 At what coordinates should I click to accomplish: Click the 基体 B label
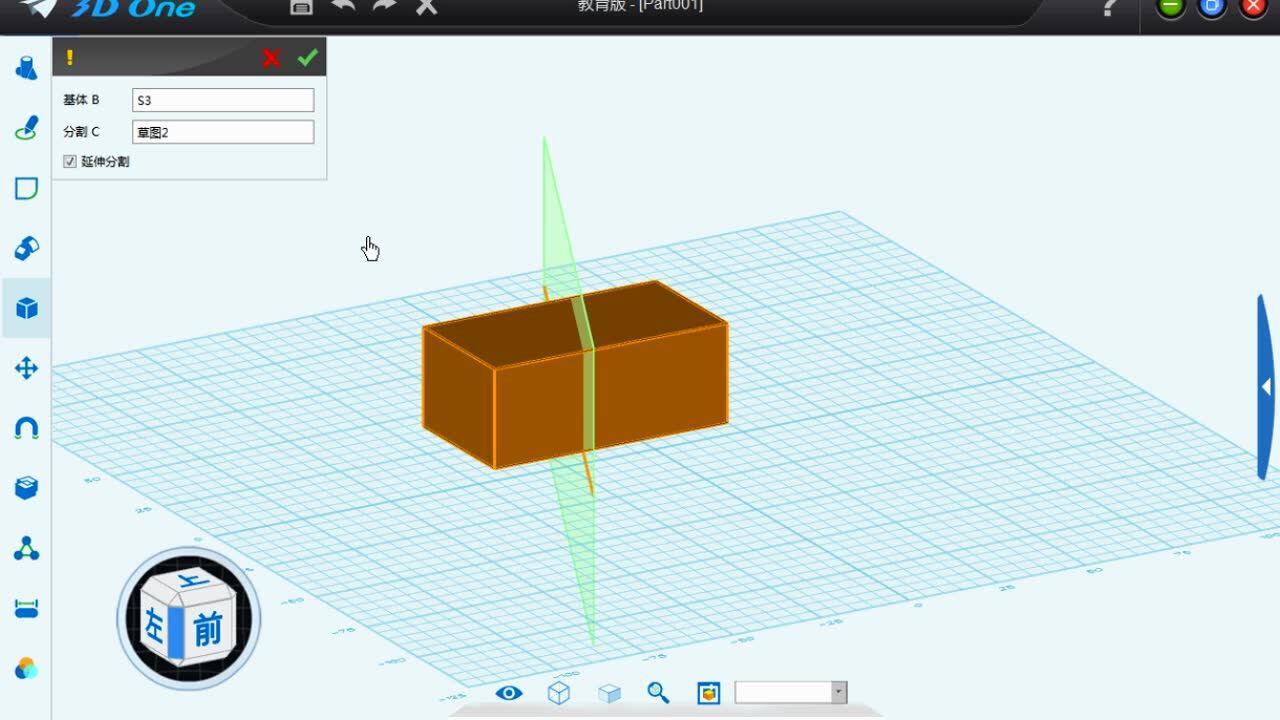coord(81,100)
